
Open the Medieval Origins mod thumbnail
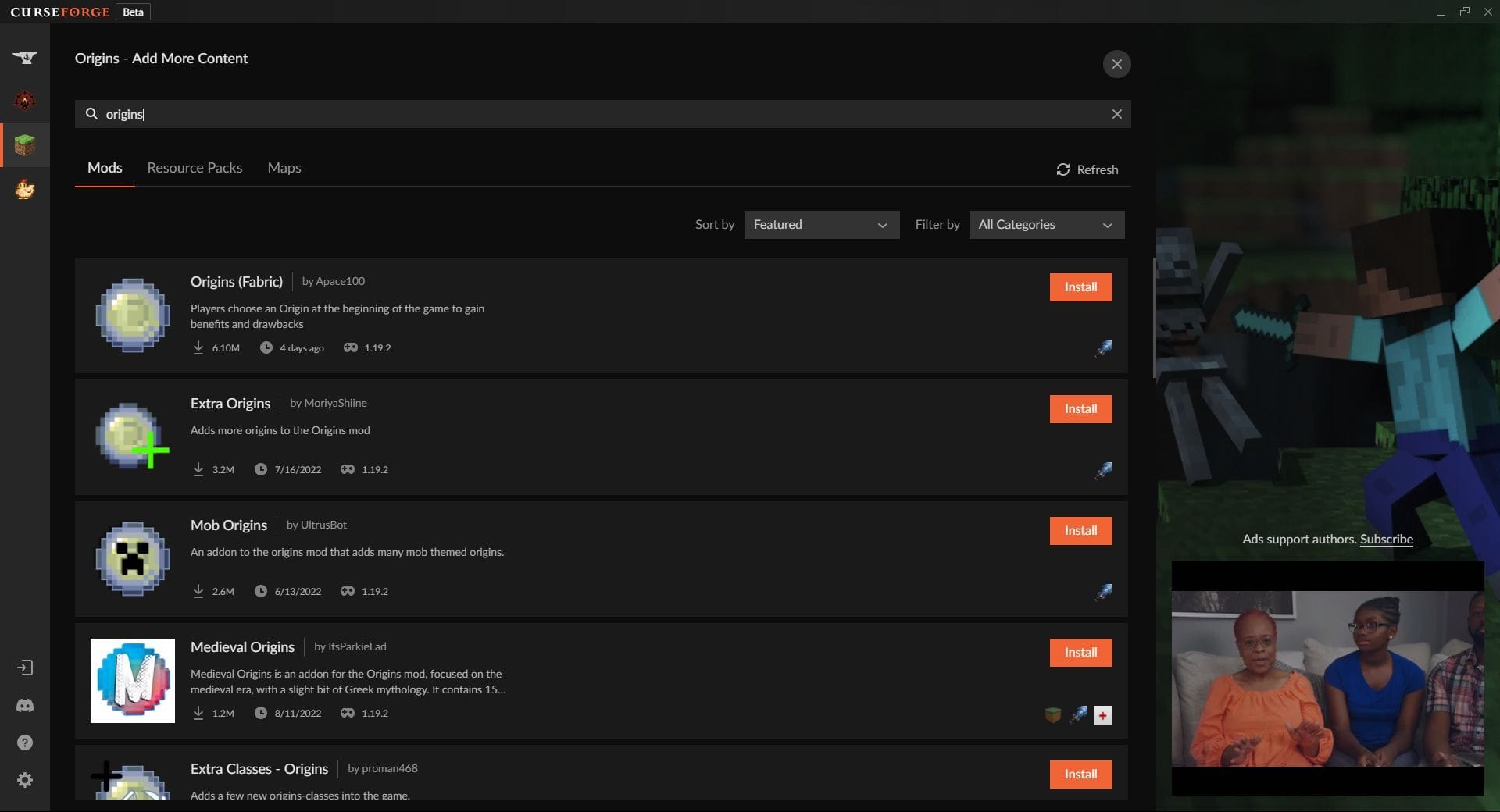[x=133, y=681]
